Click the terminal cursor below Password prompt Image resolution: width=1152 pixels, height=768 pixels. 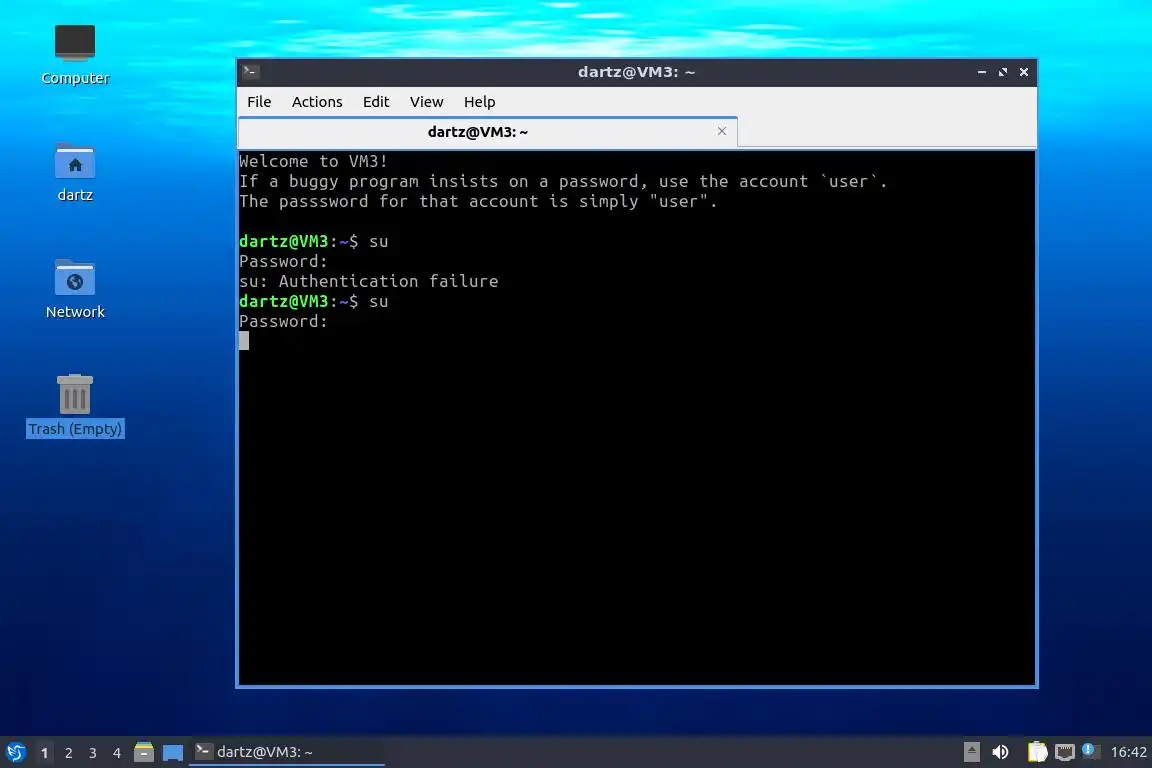(244, 340)
